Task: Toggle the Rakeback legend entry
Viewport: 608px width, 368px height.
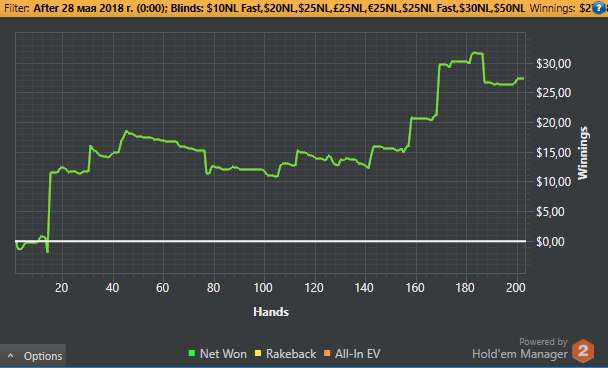Action: [x=285, y=354]
